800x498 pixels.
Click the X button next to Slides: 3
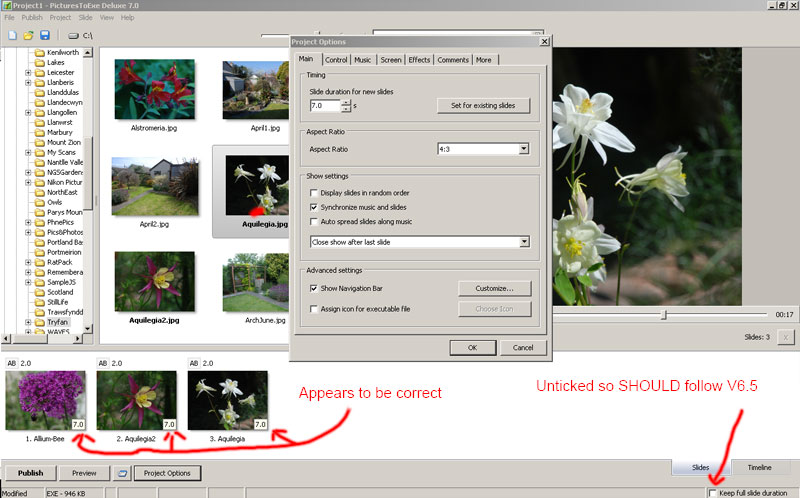click(786, 337)
